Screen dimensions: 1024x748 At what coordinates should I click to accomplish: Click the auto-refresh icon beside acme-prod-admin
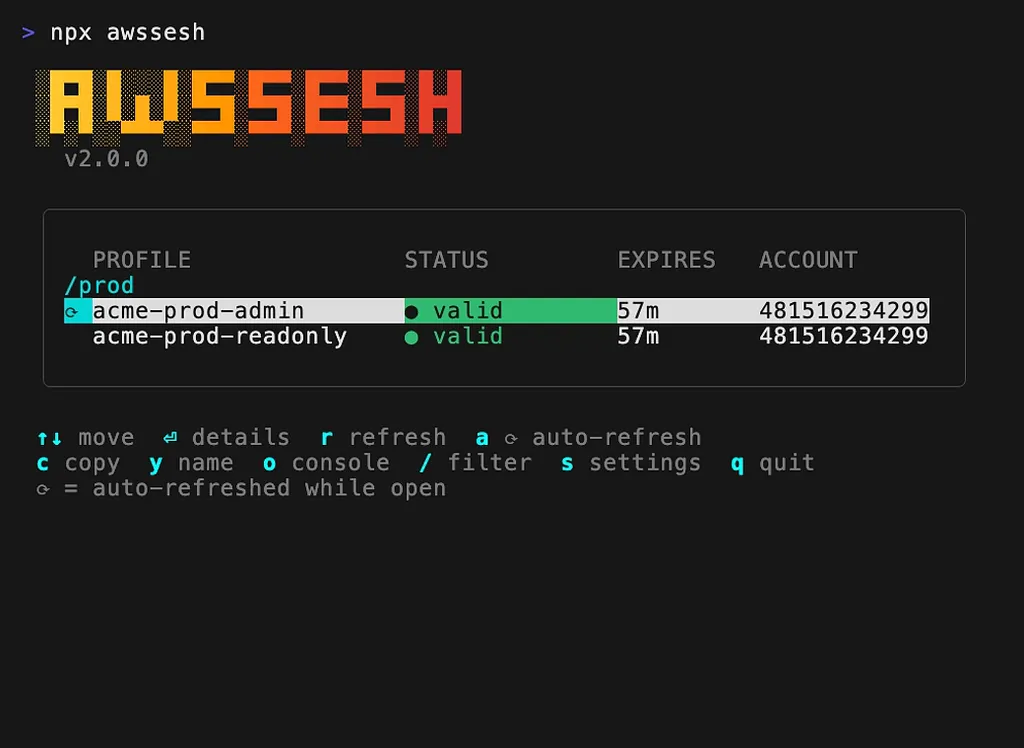pyautogui.click(x=72, y=312)
